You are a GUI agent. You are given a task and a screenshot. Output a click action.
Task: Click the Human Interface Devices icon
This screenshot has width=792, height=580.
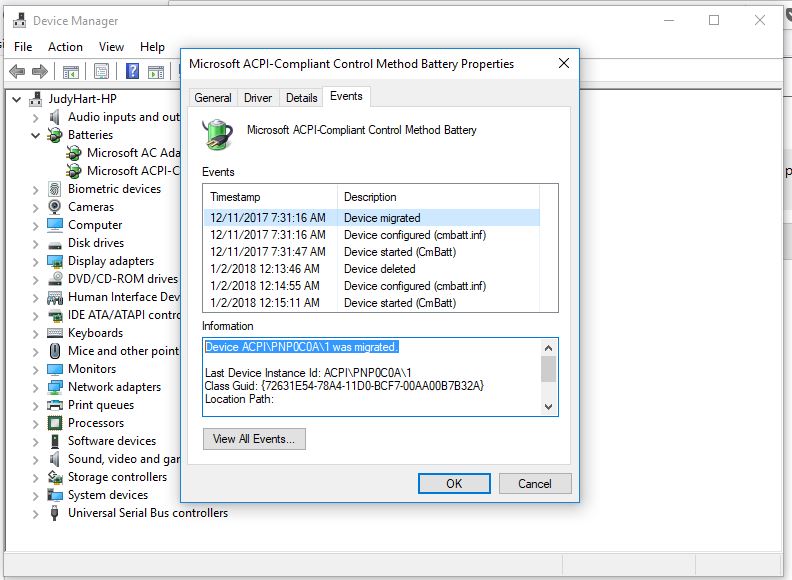(55, 297)
